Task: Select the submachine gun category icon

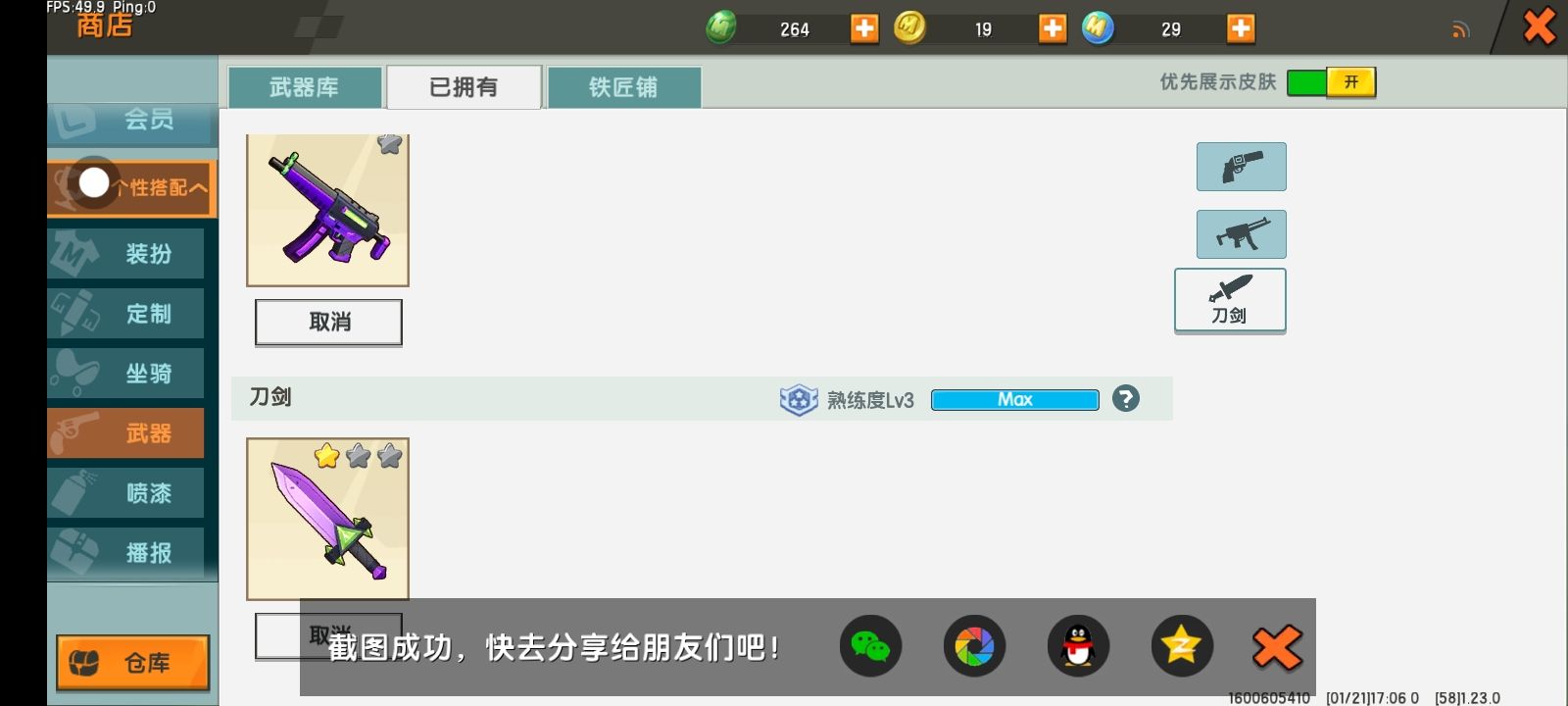Action: [x=1241, y=234]
